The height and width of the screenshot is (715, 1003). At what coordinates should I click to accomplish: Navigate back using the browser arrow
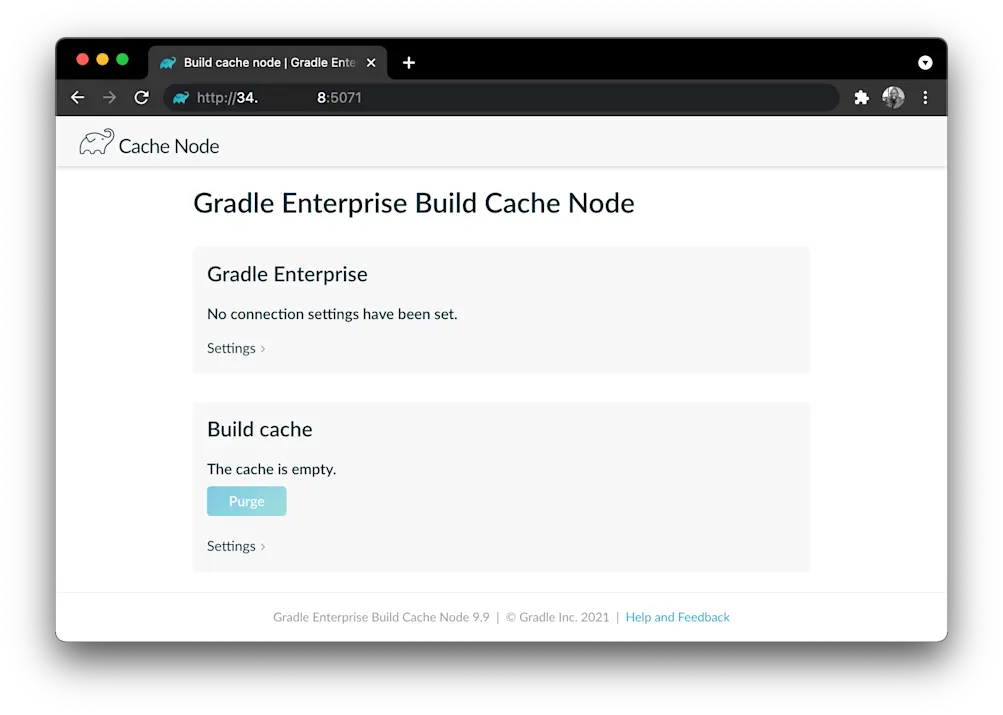point(77,97)
